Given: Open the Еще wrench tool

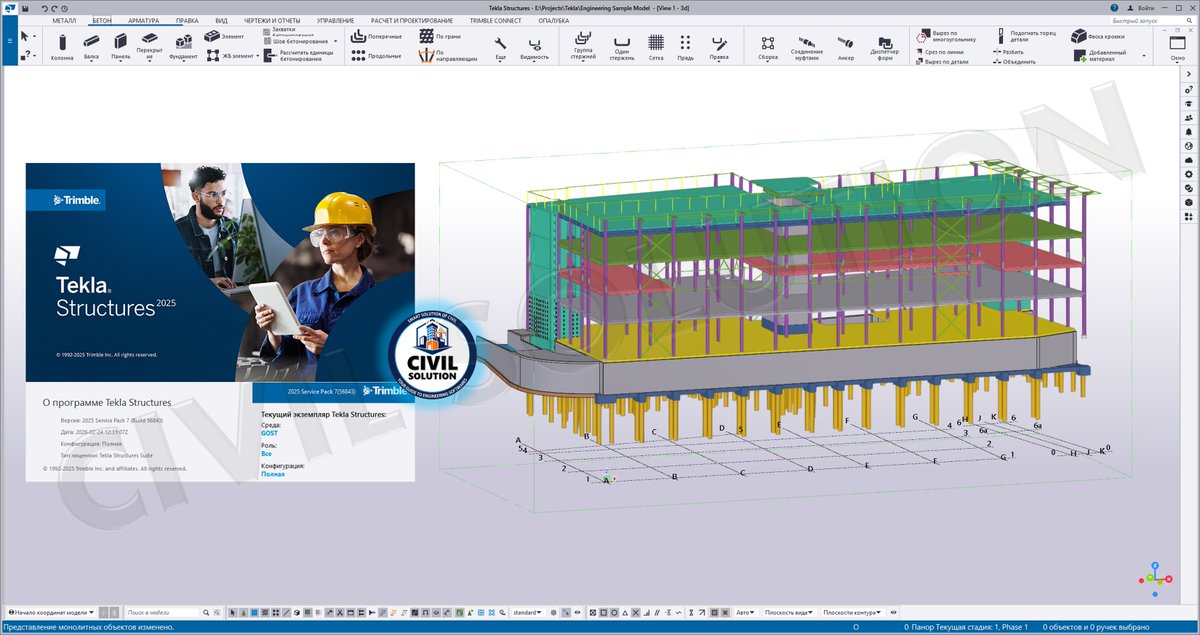Looking at the screenshot, I should [500, 46].
